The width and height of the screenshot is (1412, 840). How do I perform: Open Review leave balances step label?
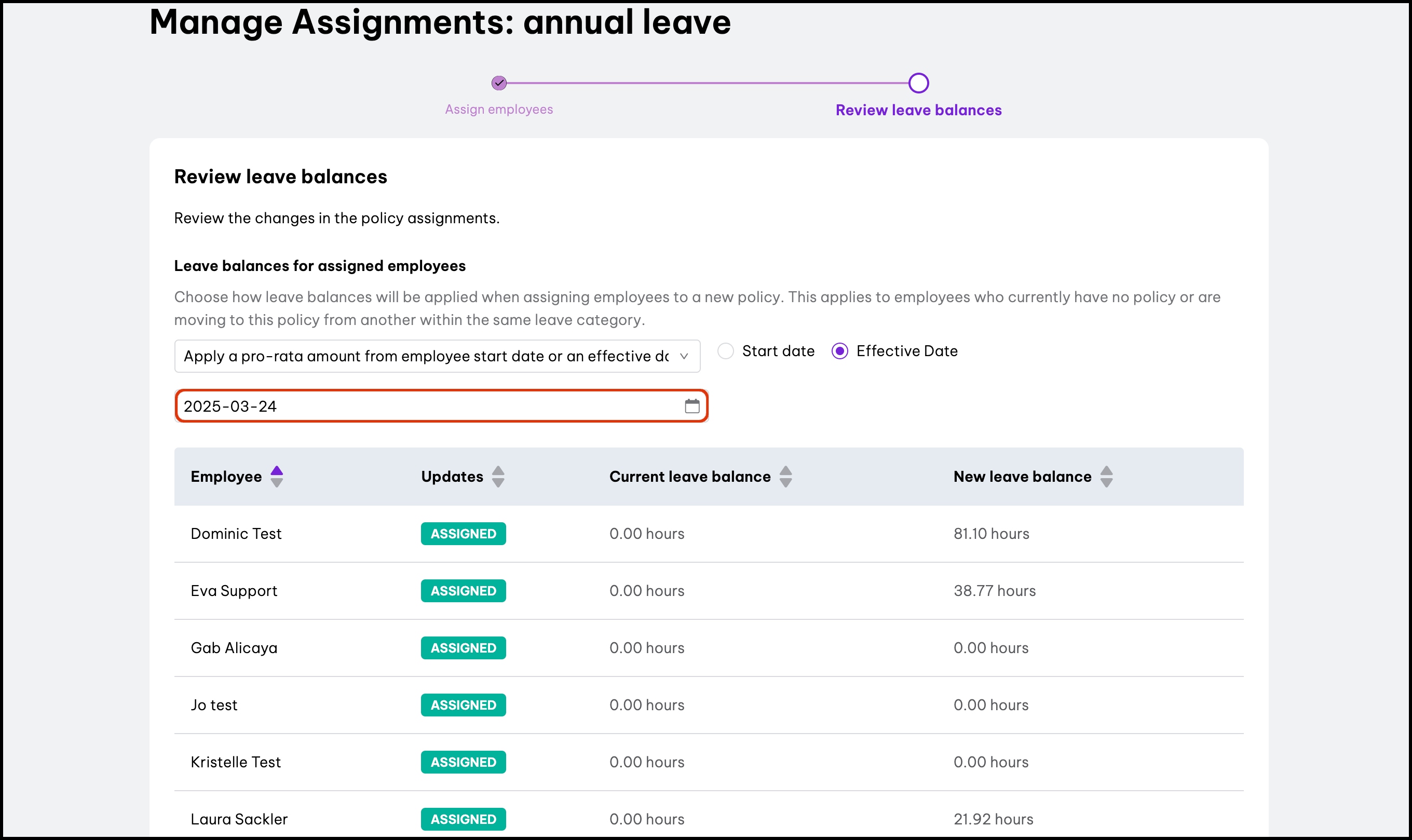[918, 110]
